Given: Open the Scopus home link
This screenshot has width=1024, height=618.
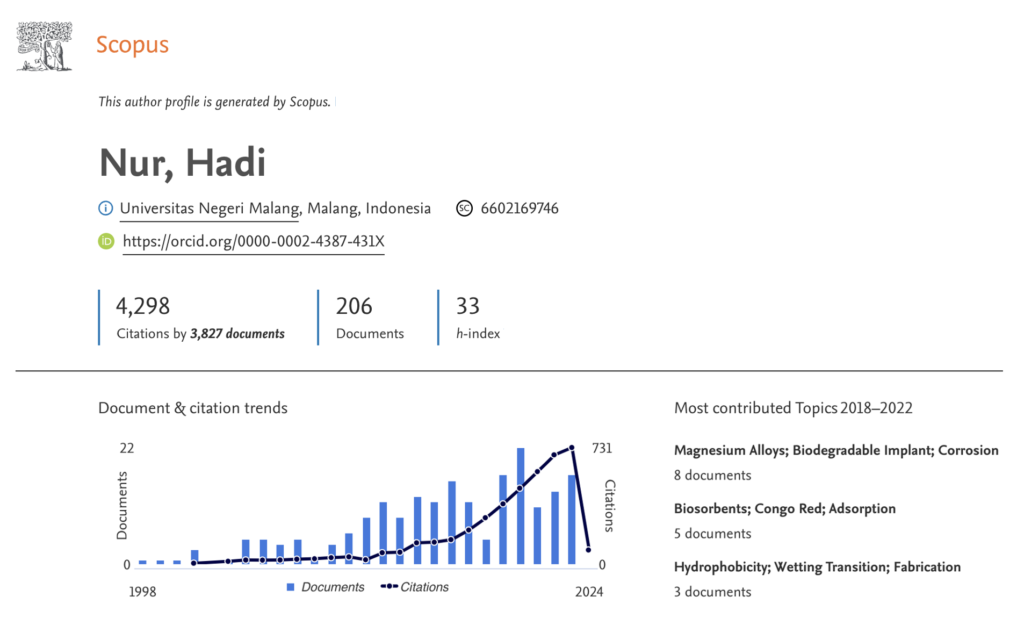Looking at the screenshot, I should pyautogui.click(x=132, y=45).
